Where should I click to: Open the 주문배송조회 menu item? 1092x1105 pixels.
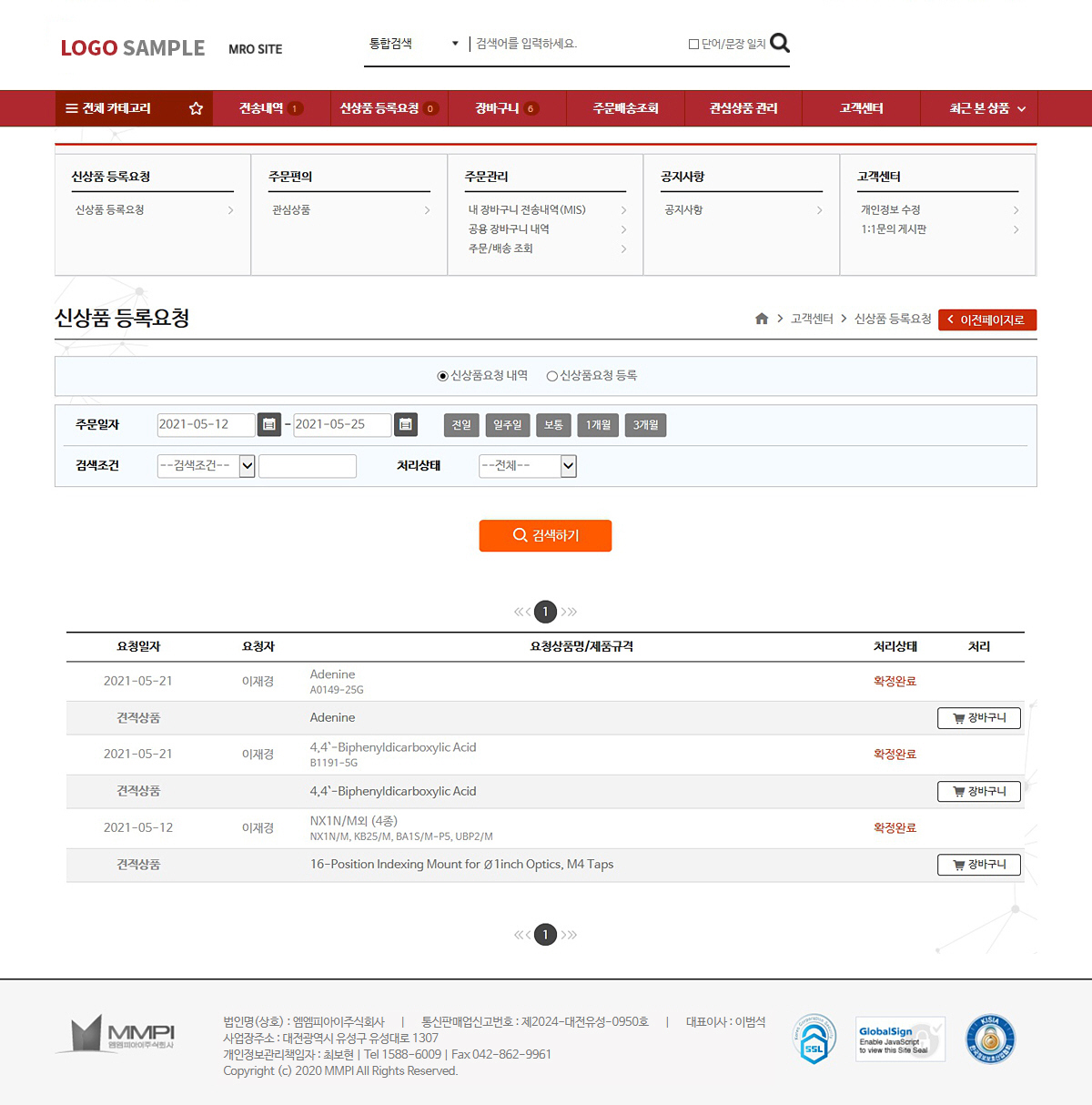tap(625, 108)
